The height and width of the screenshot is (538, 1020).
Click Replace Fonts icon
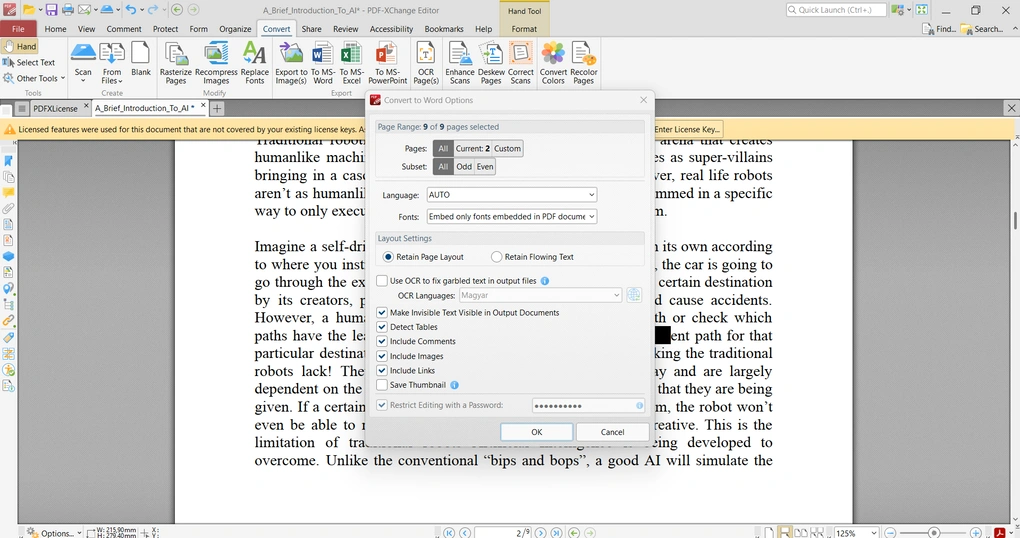point(254,62)
